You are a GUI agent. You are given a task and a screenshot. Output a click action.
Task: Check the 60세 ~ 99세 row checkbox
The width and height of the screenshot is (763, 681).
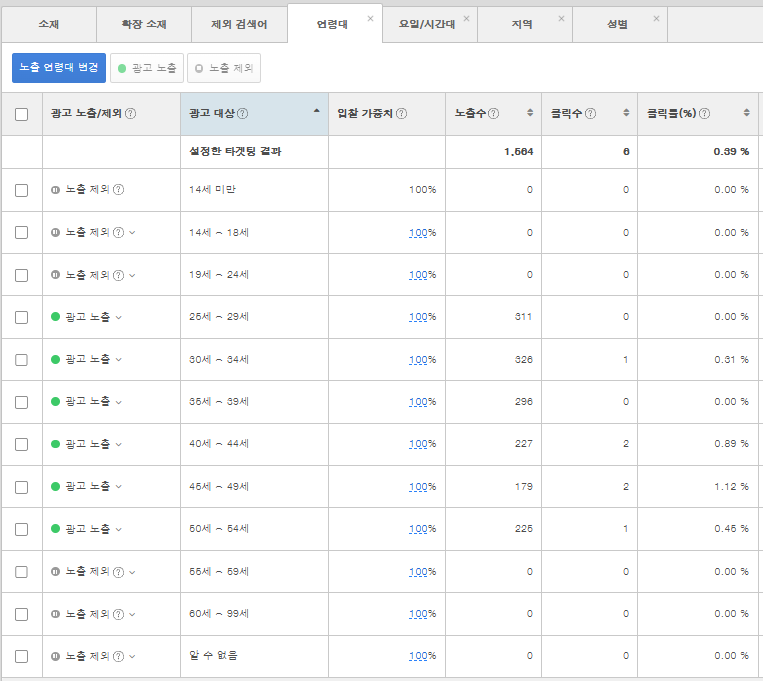21,614
